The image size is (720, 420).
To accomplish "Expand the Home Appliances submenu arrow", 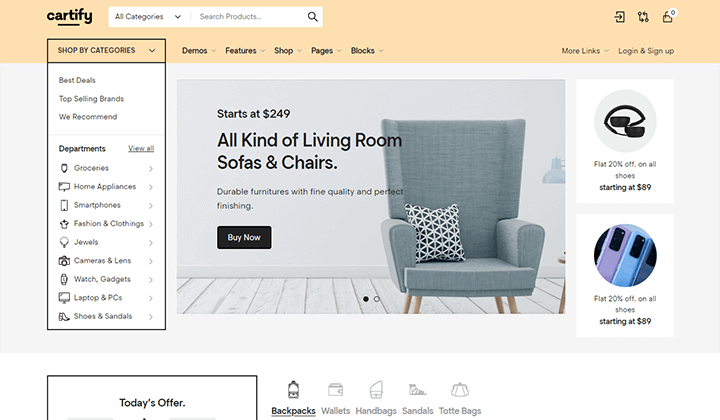I will [151, 187].
